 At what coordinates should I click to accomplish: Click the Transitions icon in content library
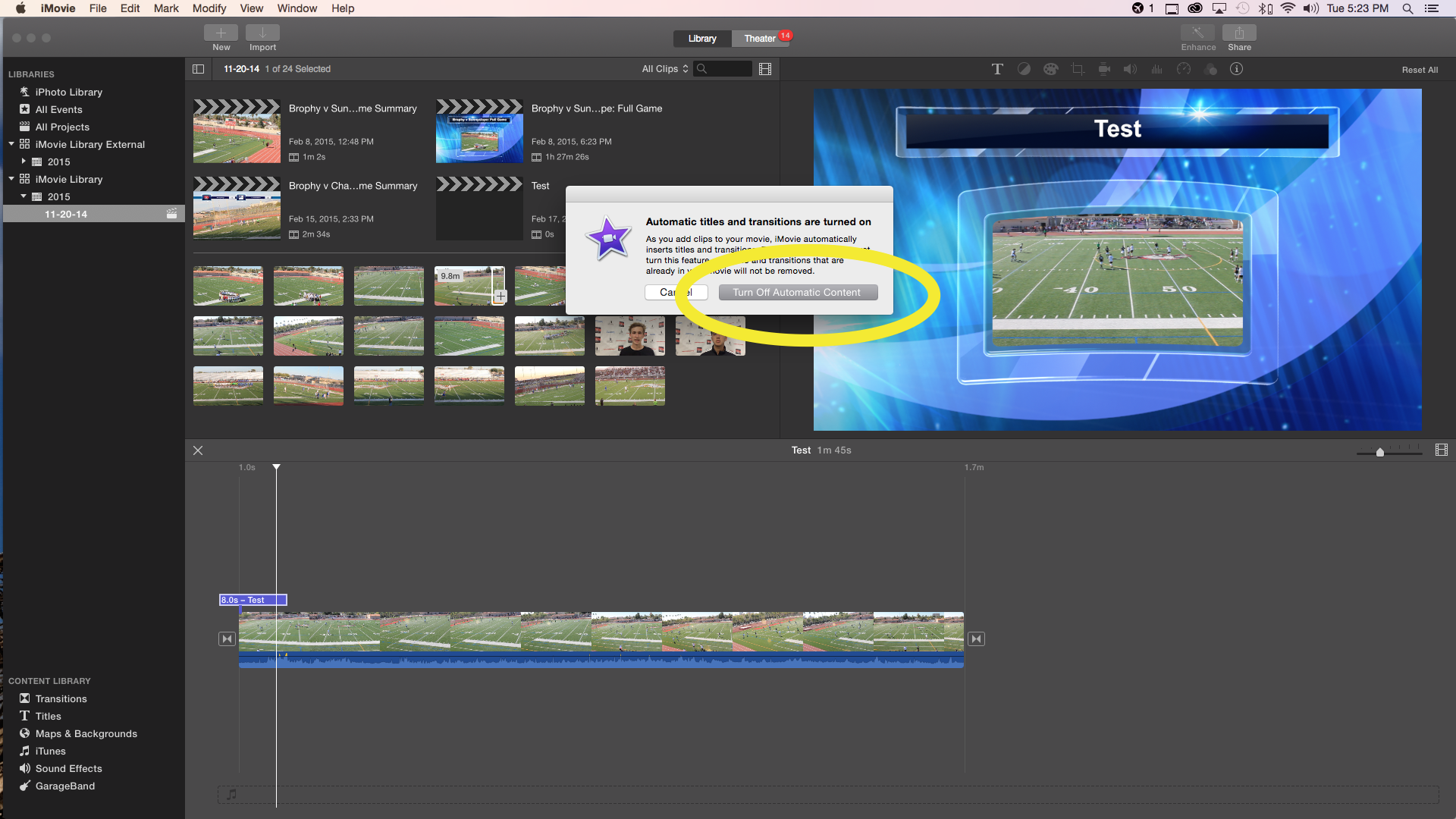click(24, 698)
